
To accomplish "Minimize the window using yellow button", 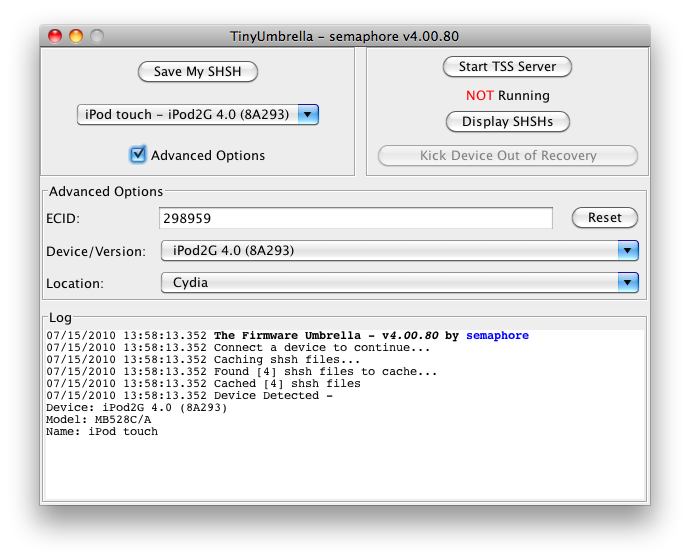I will coord(76,36).
